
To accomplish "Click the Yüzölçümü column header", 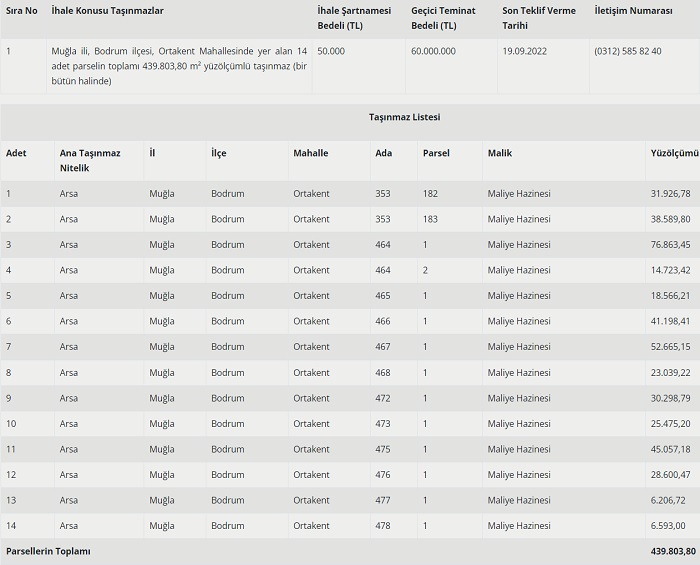I will tap(672, 153).
